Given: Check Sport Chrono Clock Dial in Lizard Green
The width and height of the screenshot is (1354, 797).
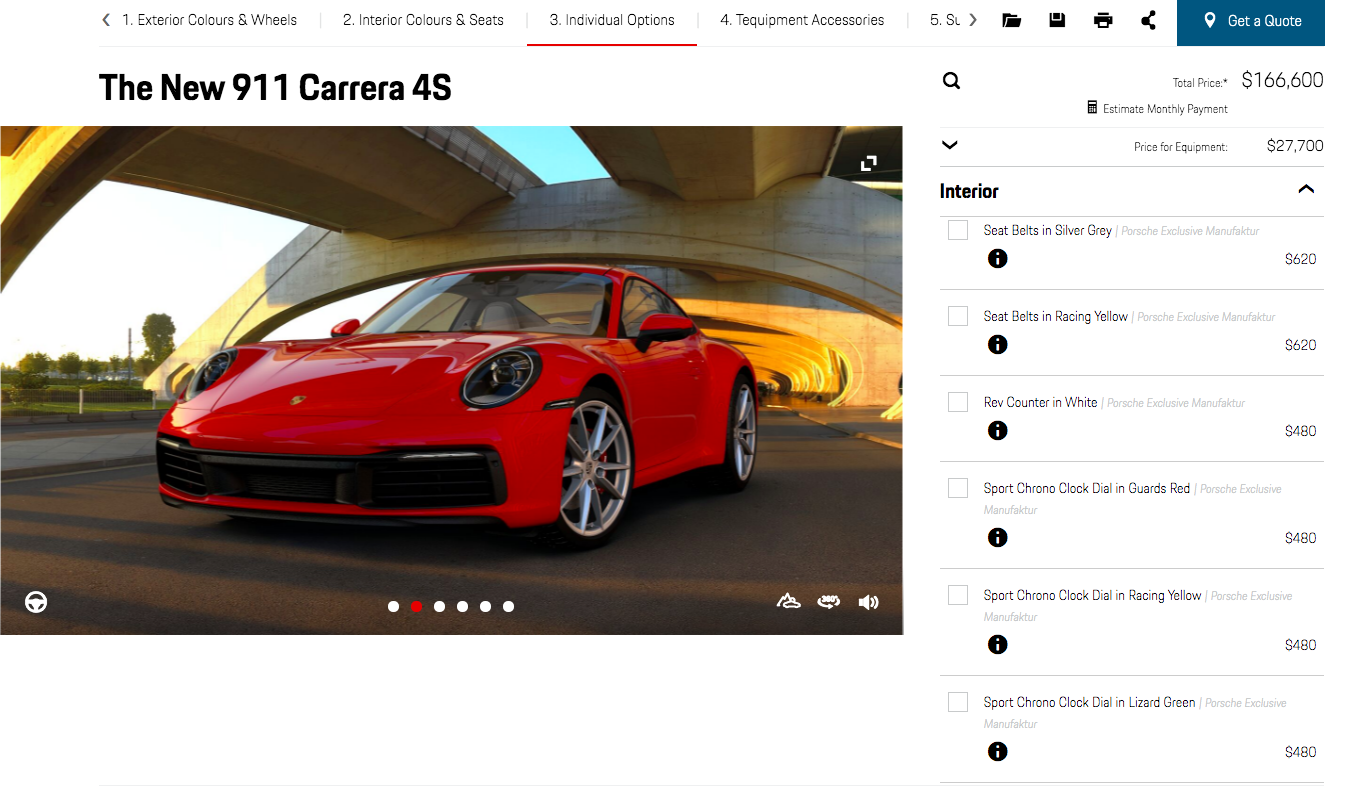Looking at the screenshot, I should [958, 702].
